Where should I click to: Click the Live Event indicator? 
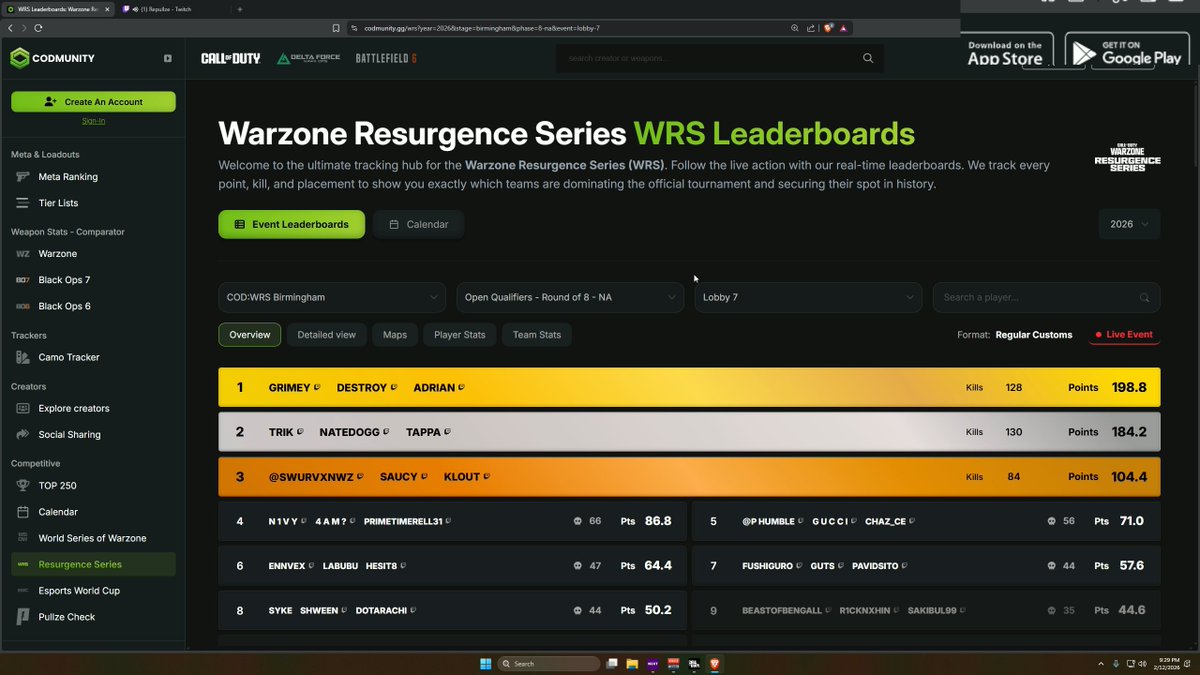1124,335
